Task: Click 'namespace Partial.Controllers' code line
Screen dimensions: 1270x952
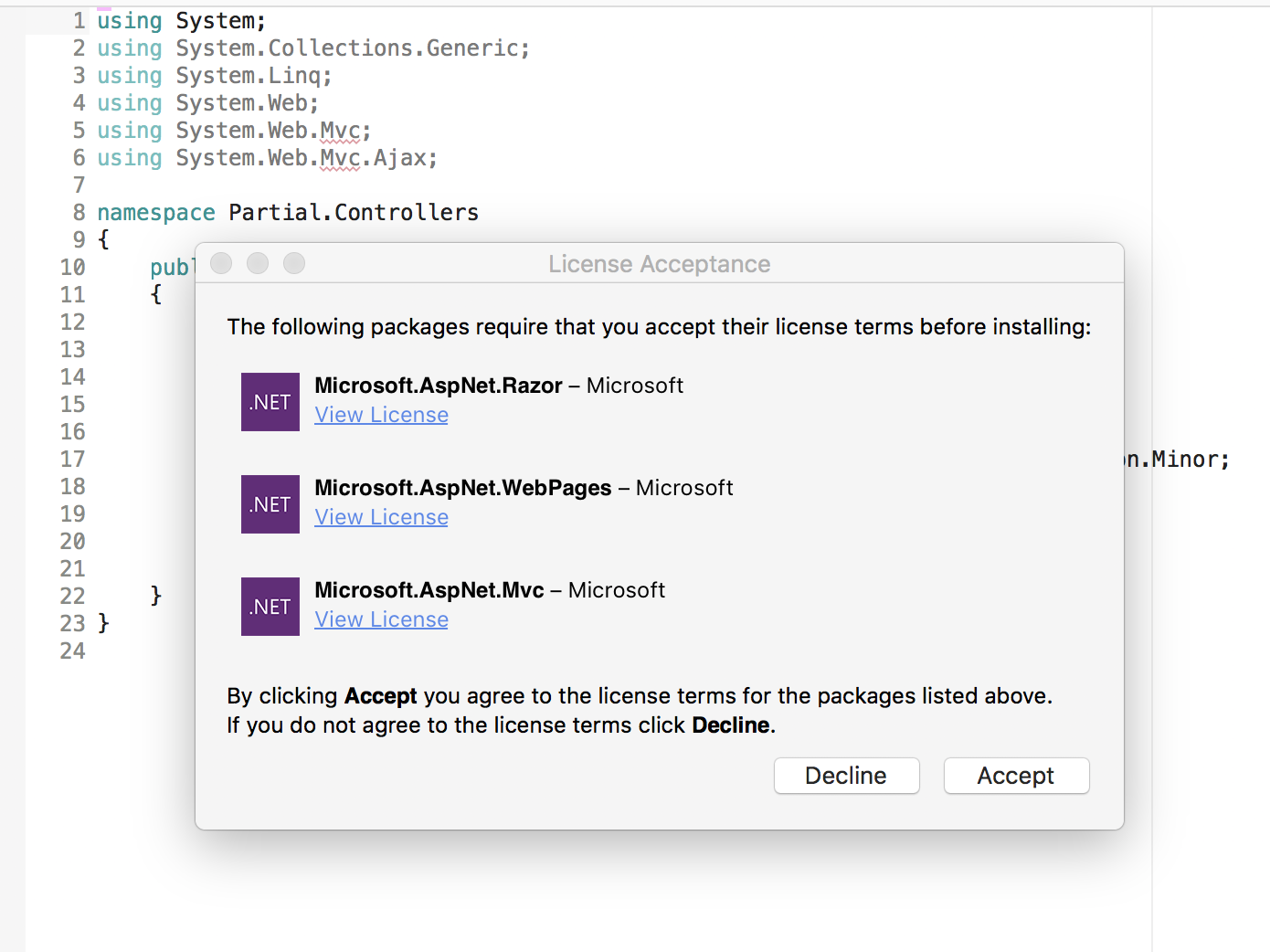Action: [x=288, y=212]
